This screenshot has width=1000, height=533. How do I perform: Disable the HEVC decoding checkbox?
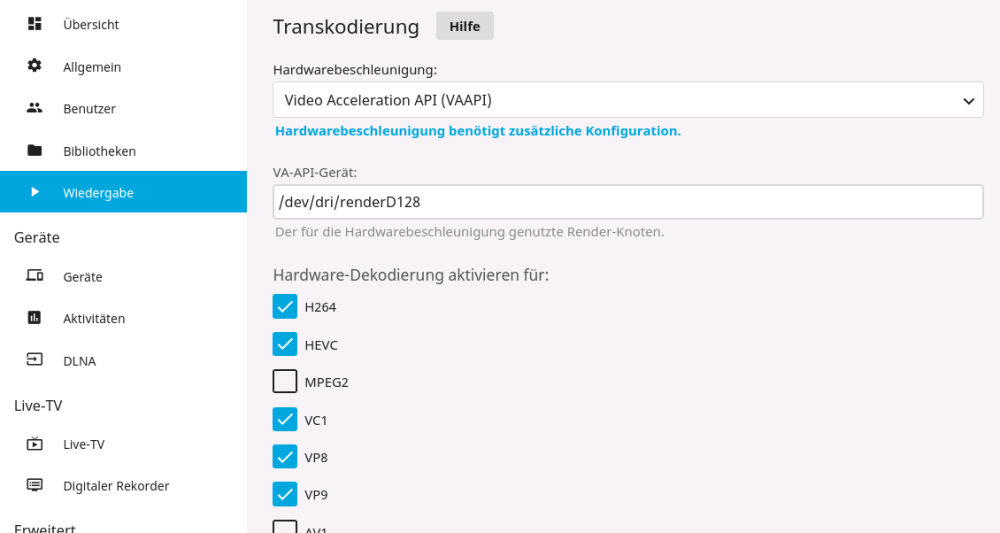click(284, 344)
